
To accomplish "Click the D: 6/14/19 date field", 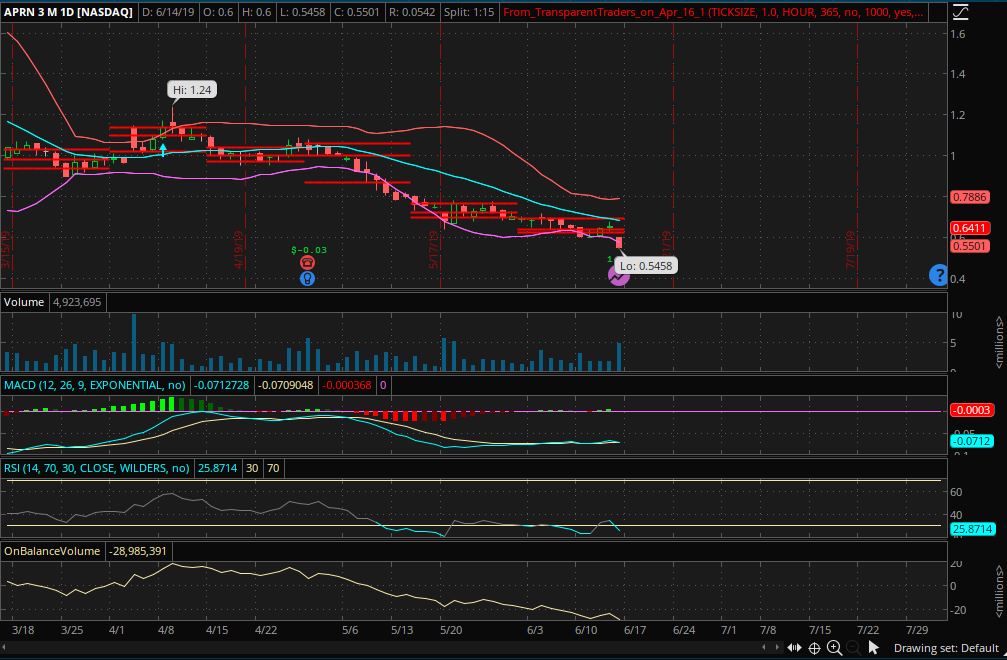I will click(x=168, y=12).
